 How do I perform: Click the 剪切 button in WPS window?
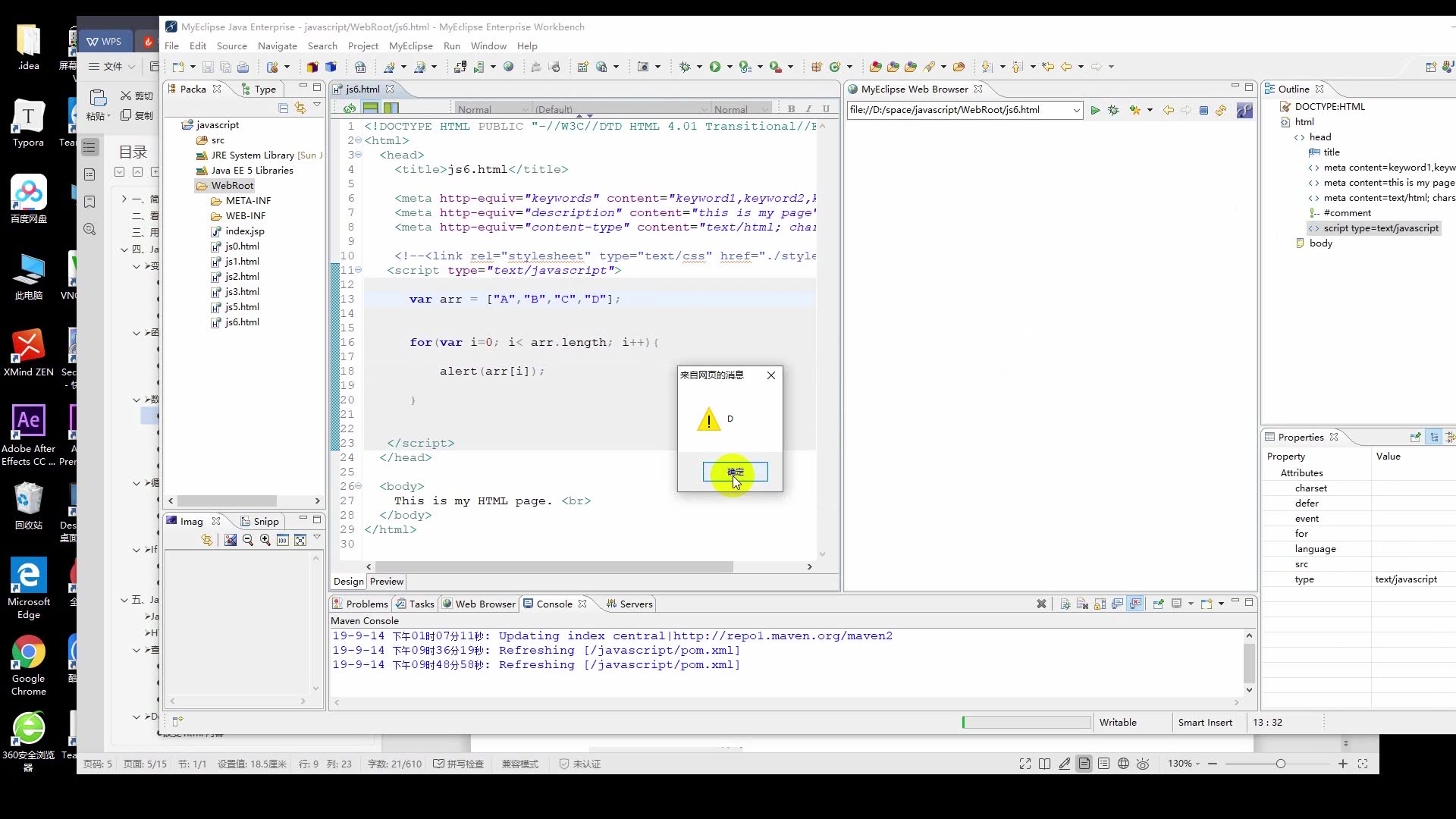[136, 96]
